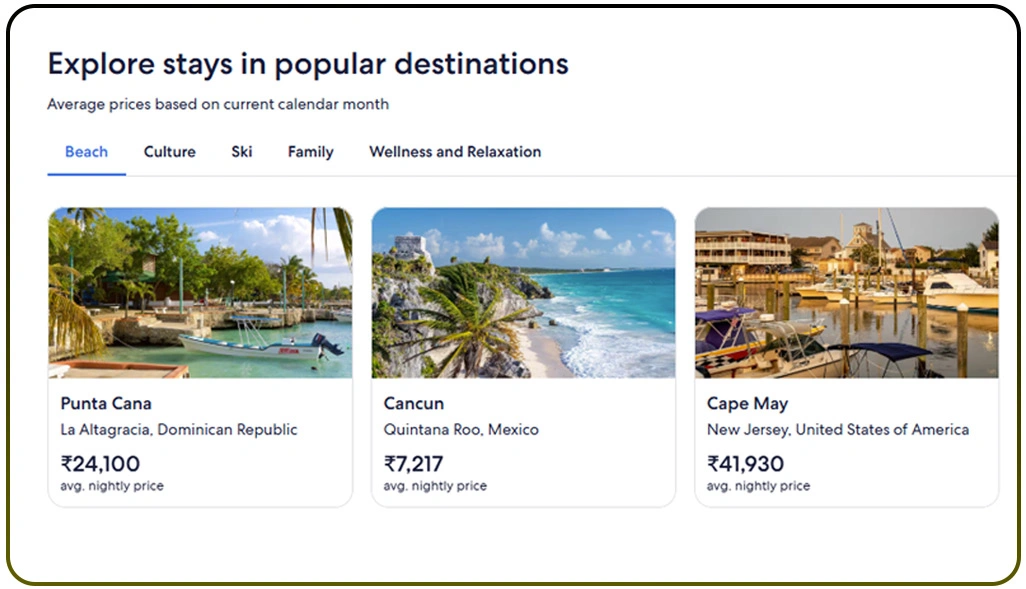Image resolution: width=1026 pixels, height=589 pixels.
Task: Click the Average prices subtitle text
Action: pos(218,104)
